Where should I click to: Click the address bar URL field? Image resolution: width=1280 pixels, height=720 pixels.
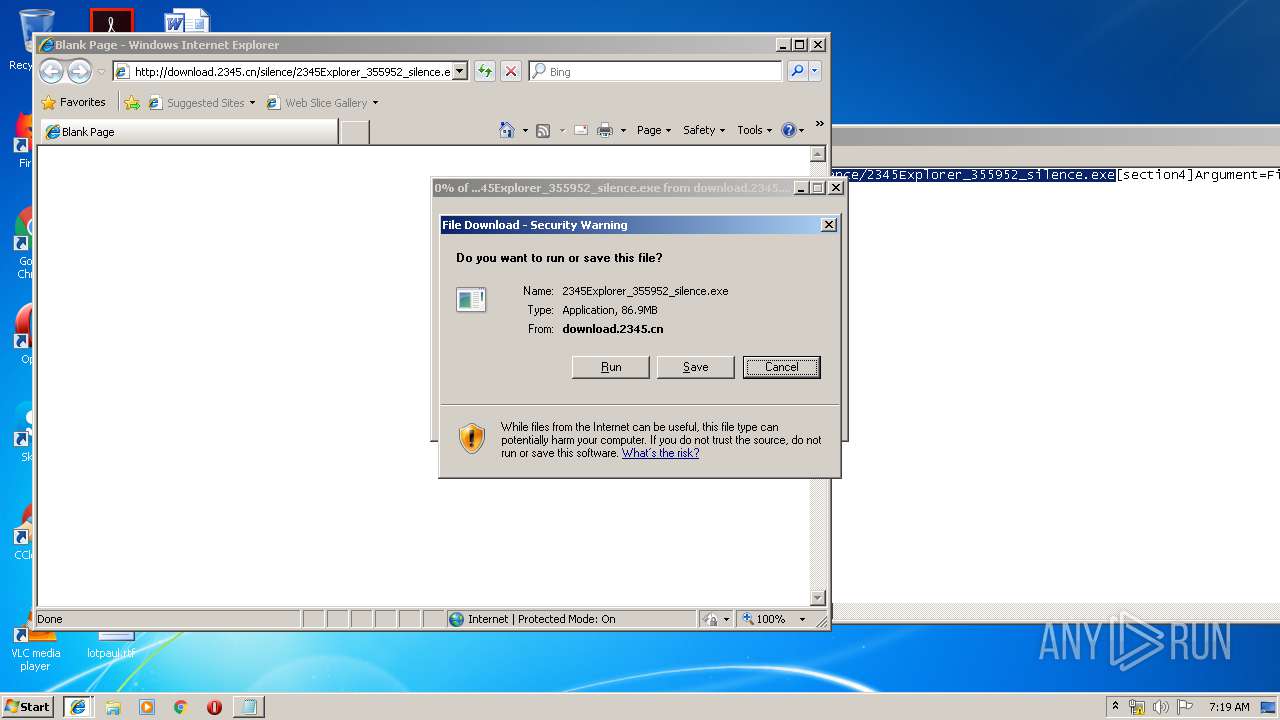[x=292, y=71]
